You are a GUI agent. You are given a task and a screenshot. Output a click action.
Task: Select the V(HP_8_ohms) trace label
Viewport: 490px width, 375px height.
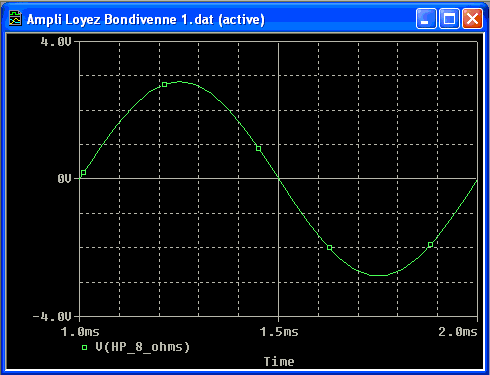click(x=143, y=347)
